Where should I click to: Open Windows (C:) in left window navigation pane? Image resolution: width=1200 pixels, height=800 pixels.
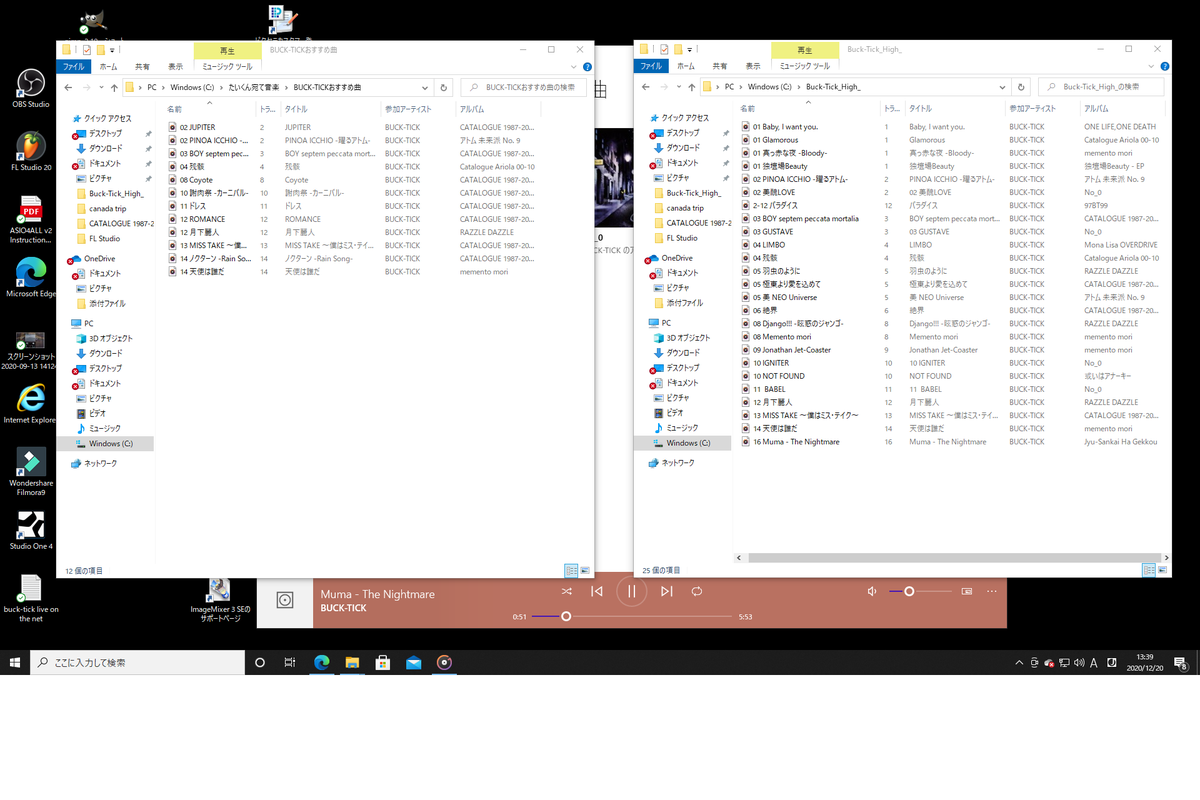click(x=110, y=443)
